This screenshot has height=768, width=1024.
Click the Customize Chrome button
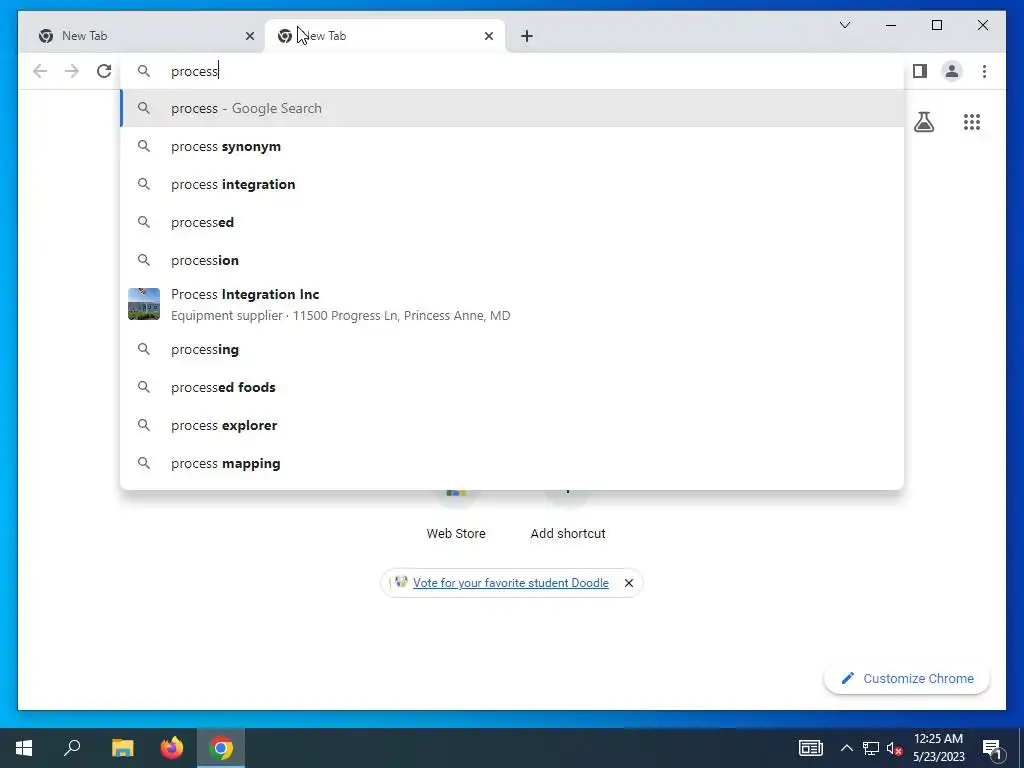point(907,679)
